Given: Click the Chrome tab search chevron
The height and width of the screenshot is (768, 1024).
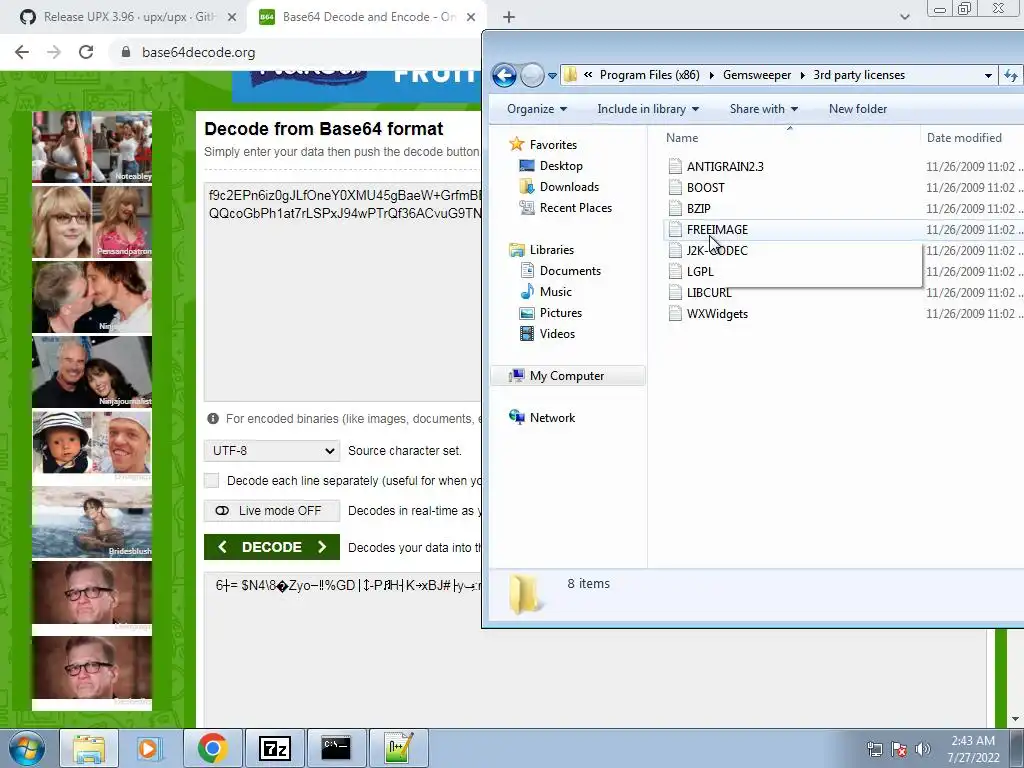Looking at the screenshot, I should point(904,17).
